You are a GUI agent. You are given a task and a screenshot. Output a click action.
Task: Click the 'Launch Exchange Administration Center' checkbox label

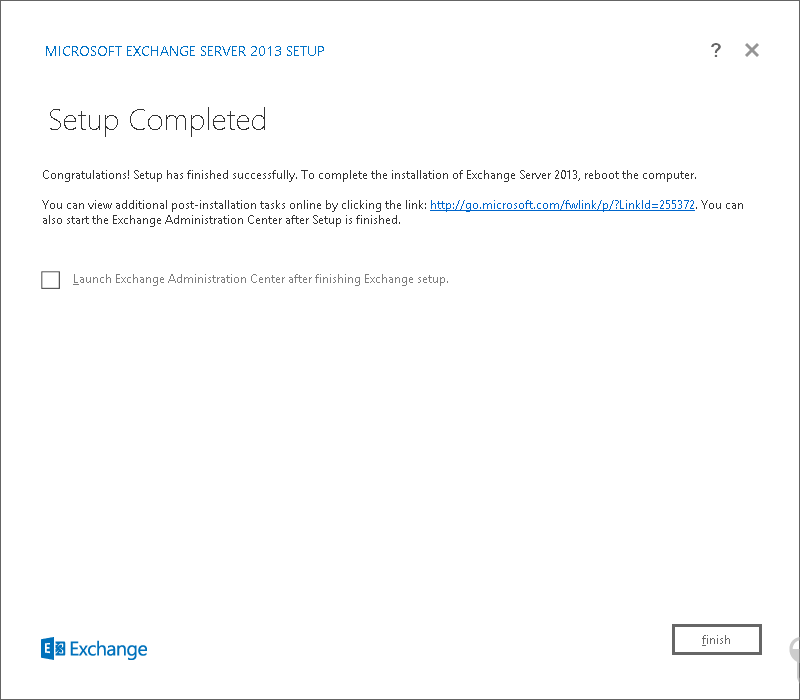(261, 279)
